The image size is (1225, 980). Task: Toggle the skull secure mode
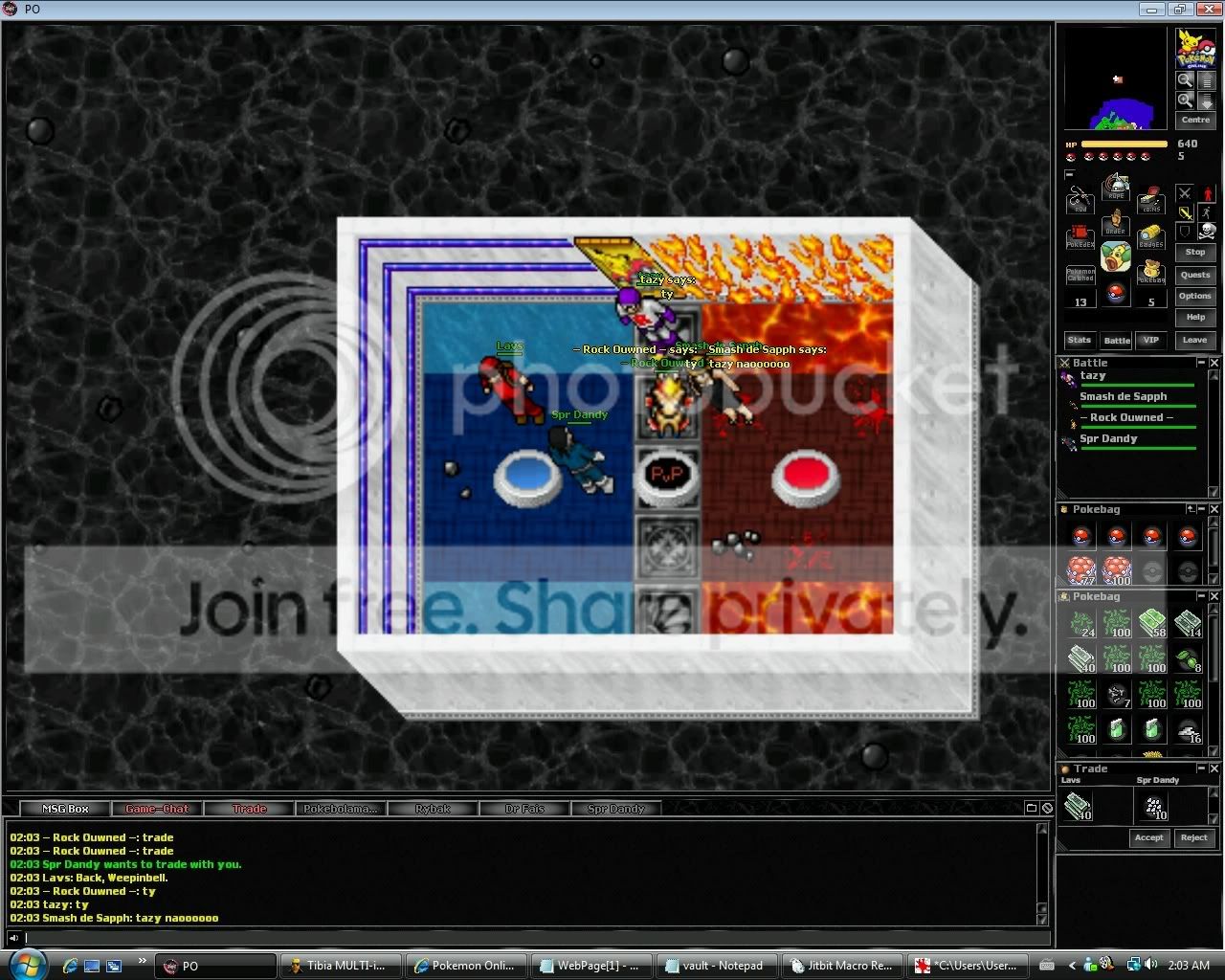[x=1208, y=232]
